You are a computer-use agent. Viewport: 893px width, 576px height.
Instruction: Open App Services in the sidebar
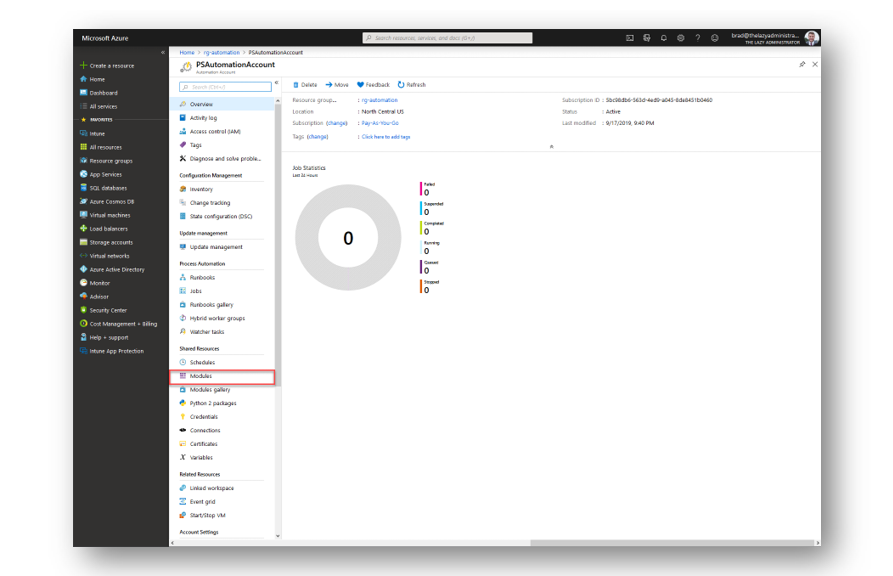pyautogui.click(x=101, y=175)
